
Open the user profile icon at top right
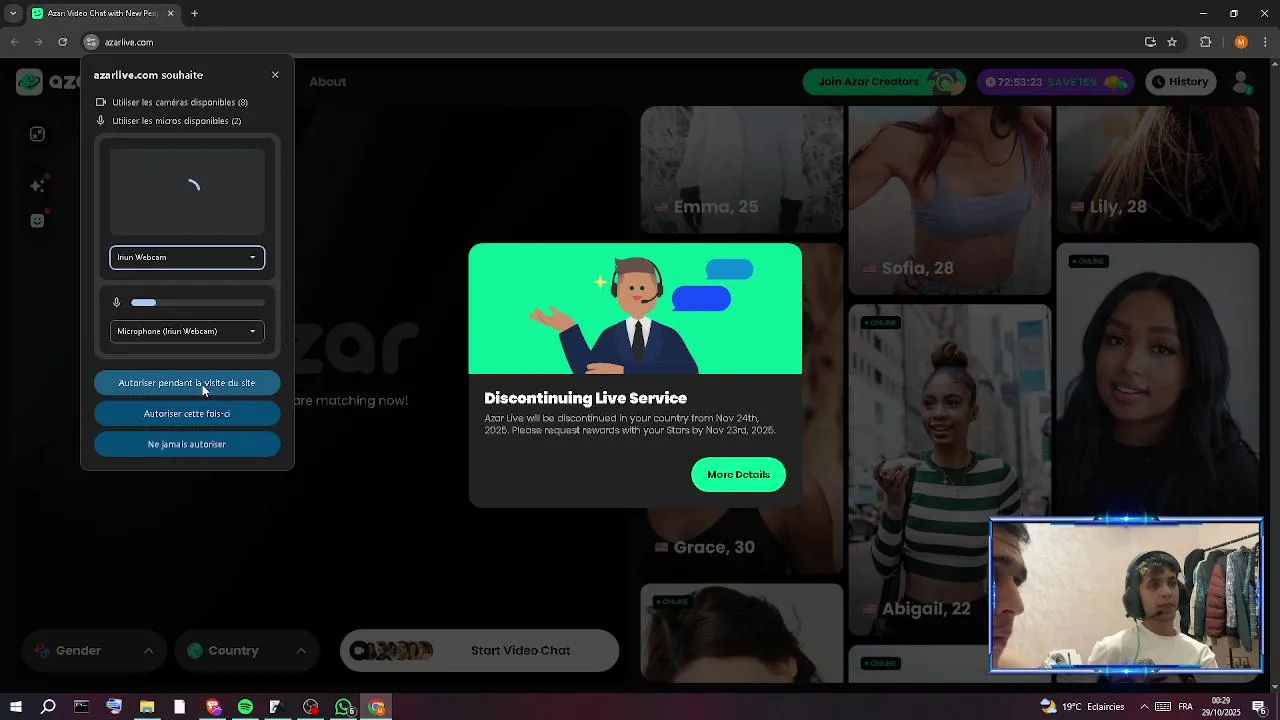click(x=1242, y=82)
